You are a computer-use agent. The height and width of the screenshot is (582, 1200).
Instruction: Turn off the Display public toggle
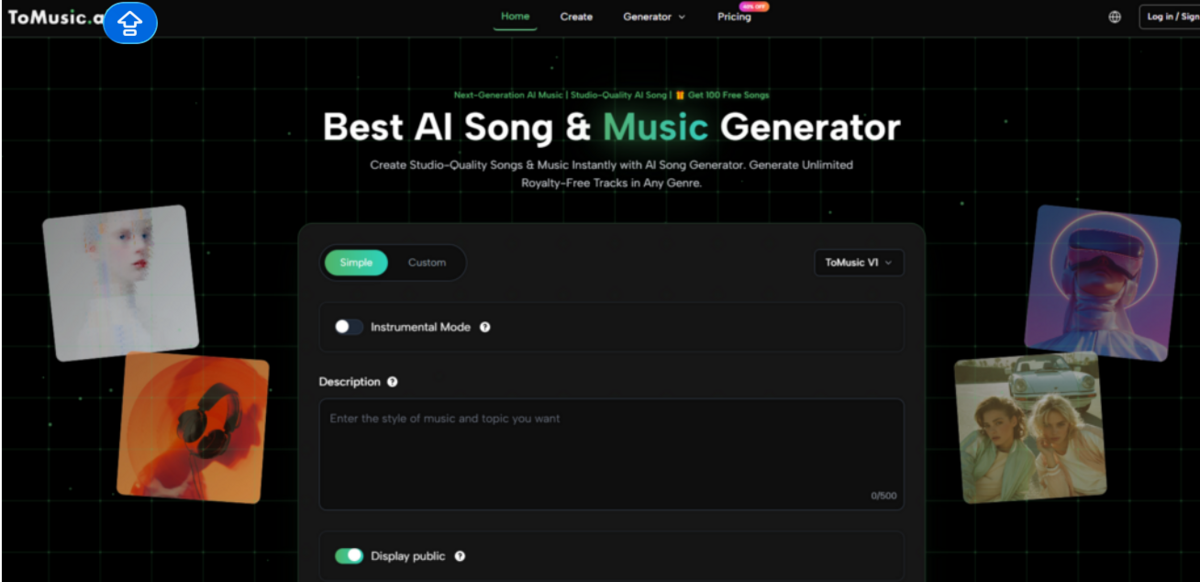[349, 556]
